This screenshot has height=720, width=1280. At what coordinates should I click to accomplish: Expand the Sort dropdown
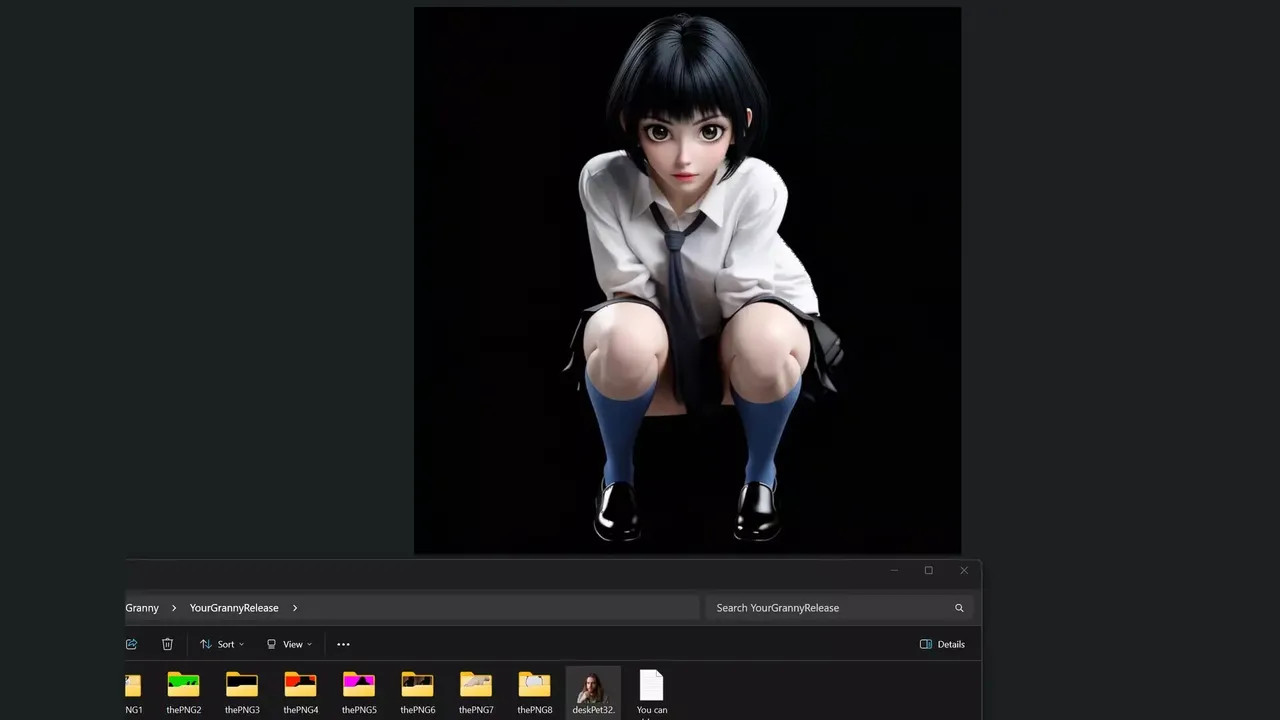pos(222,644)
